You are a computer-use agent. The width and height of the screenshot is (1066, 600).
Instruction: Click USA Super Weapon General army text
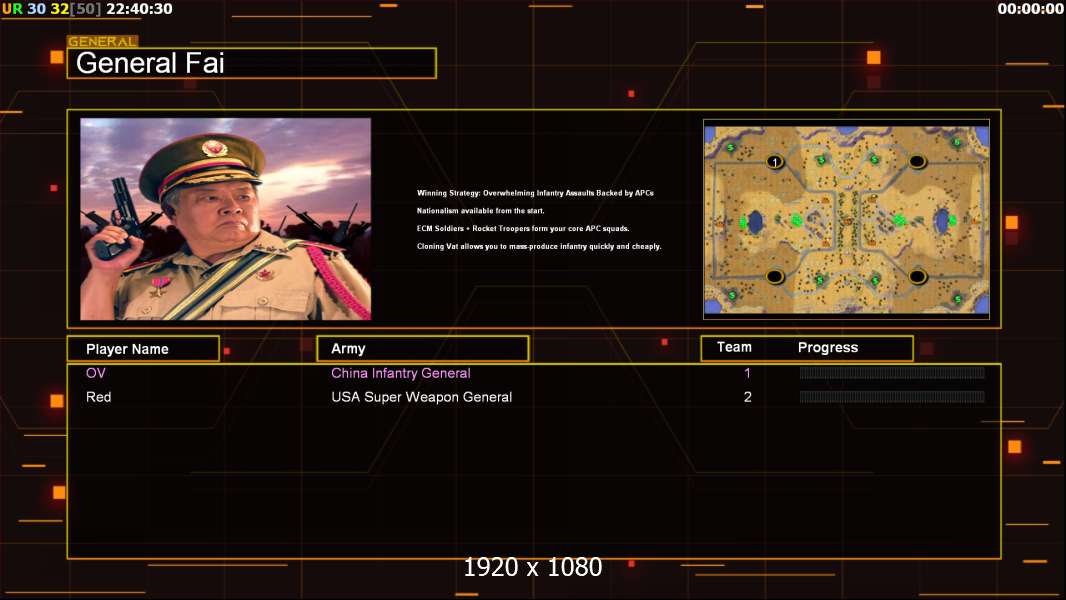(x=422, y=397)
